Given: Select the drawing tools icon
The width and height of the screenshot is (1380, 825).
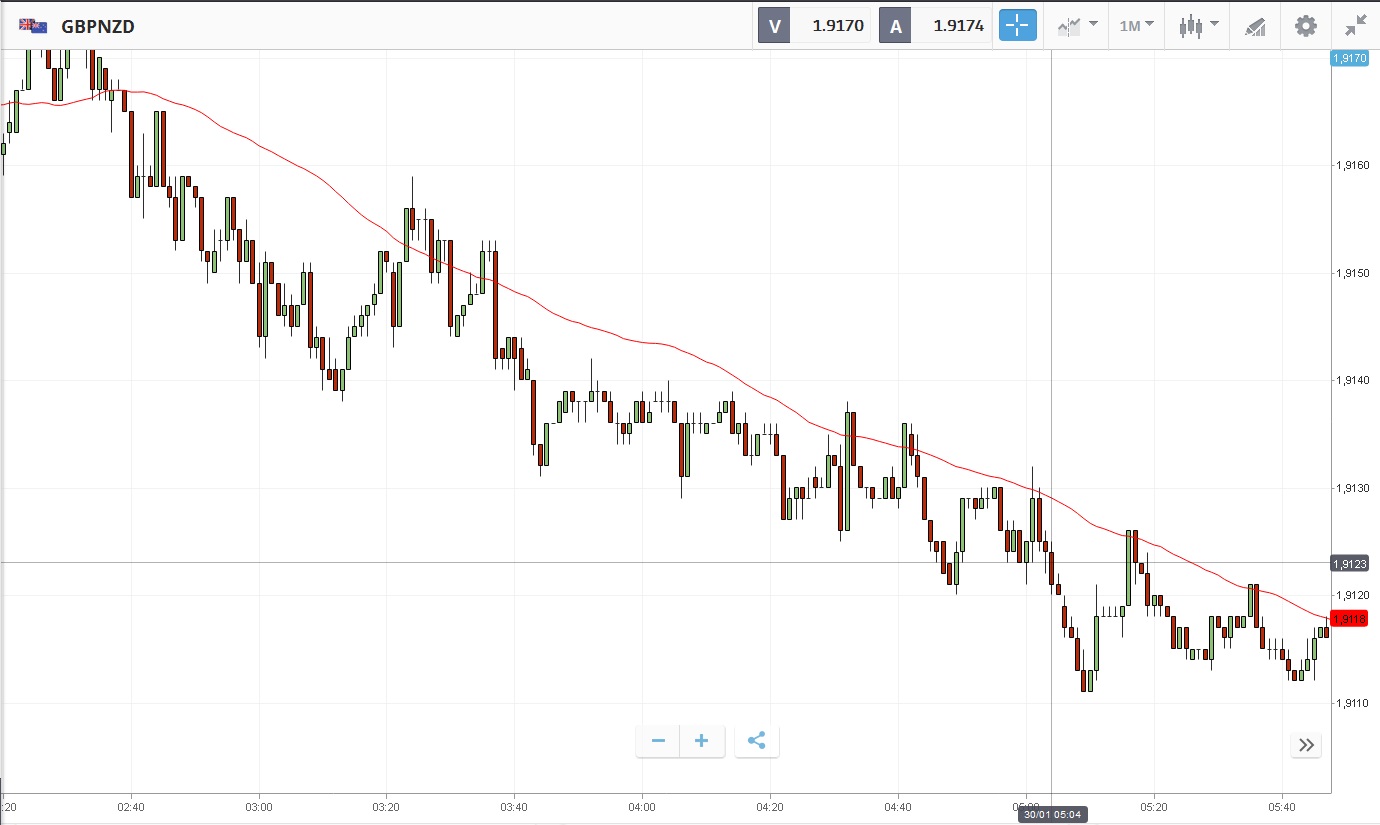Looking at the screenshot, I should (1255, 26).
